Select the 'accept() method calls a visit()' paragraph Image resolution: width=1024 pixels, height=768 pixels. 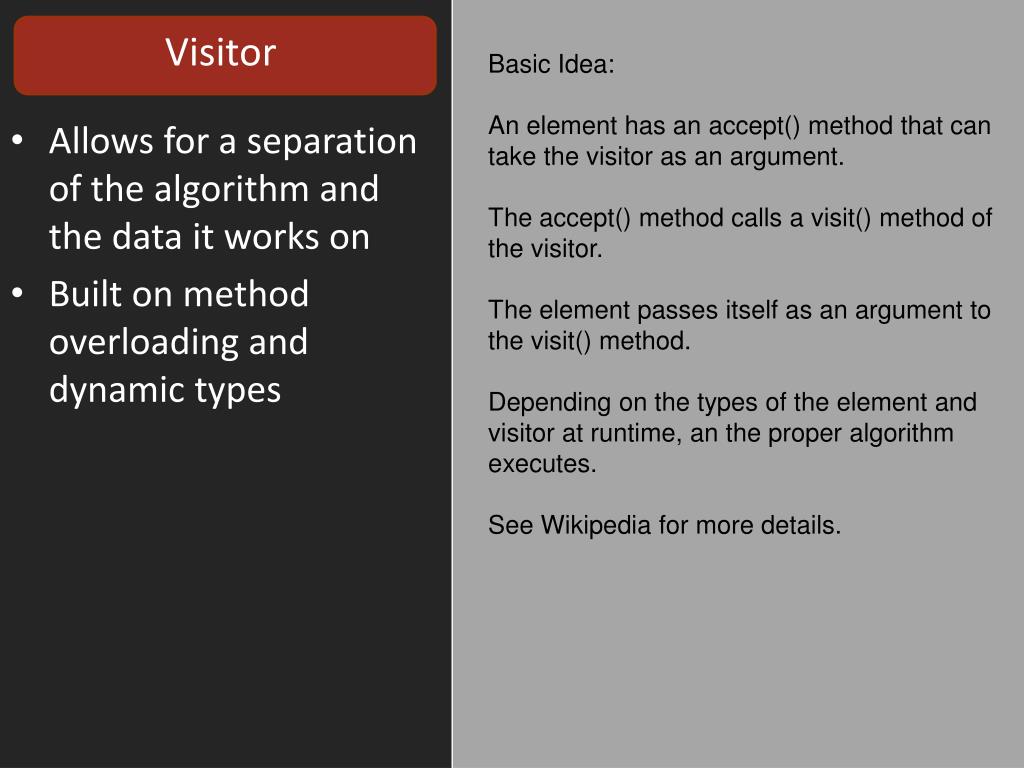740,233
